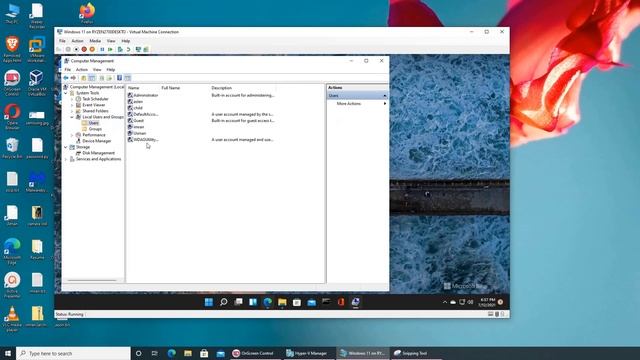
Task: Open Widgets on the Windows 11 taskbar
Action: coord(253,302)
